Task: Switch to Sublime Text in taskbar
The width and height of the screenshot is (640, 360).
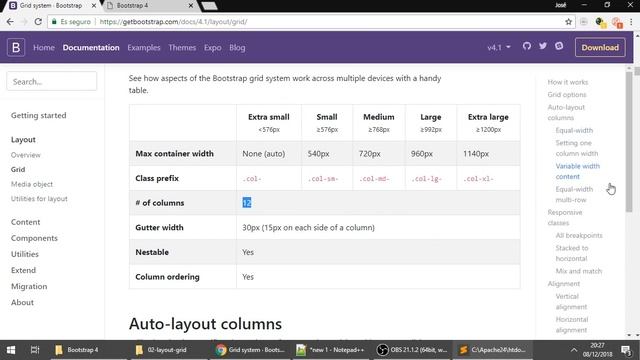Action: point(493,350)
